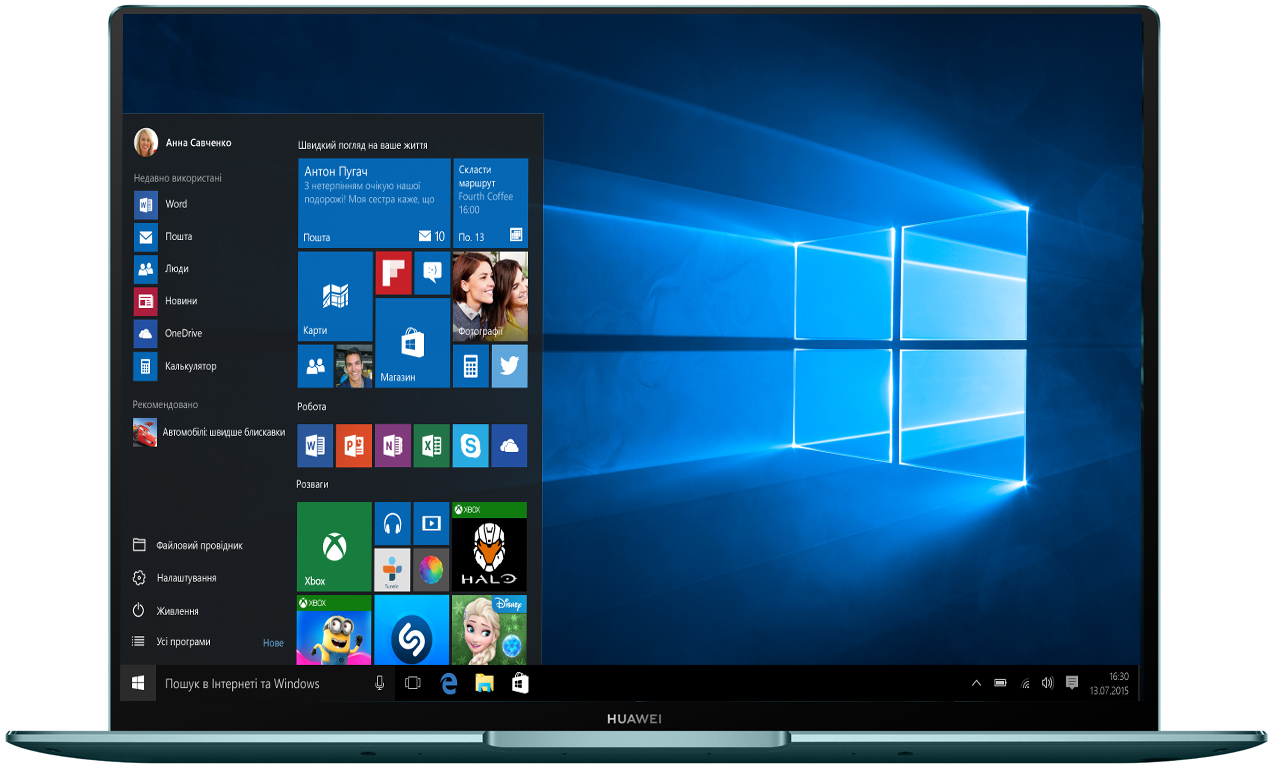Open the headphones music tile
The image size is (1272, 768).
392,523
